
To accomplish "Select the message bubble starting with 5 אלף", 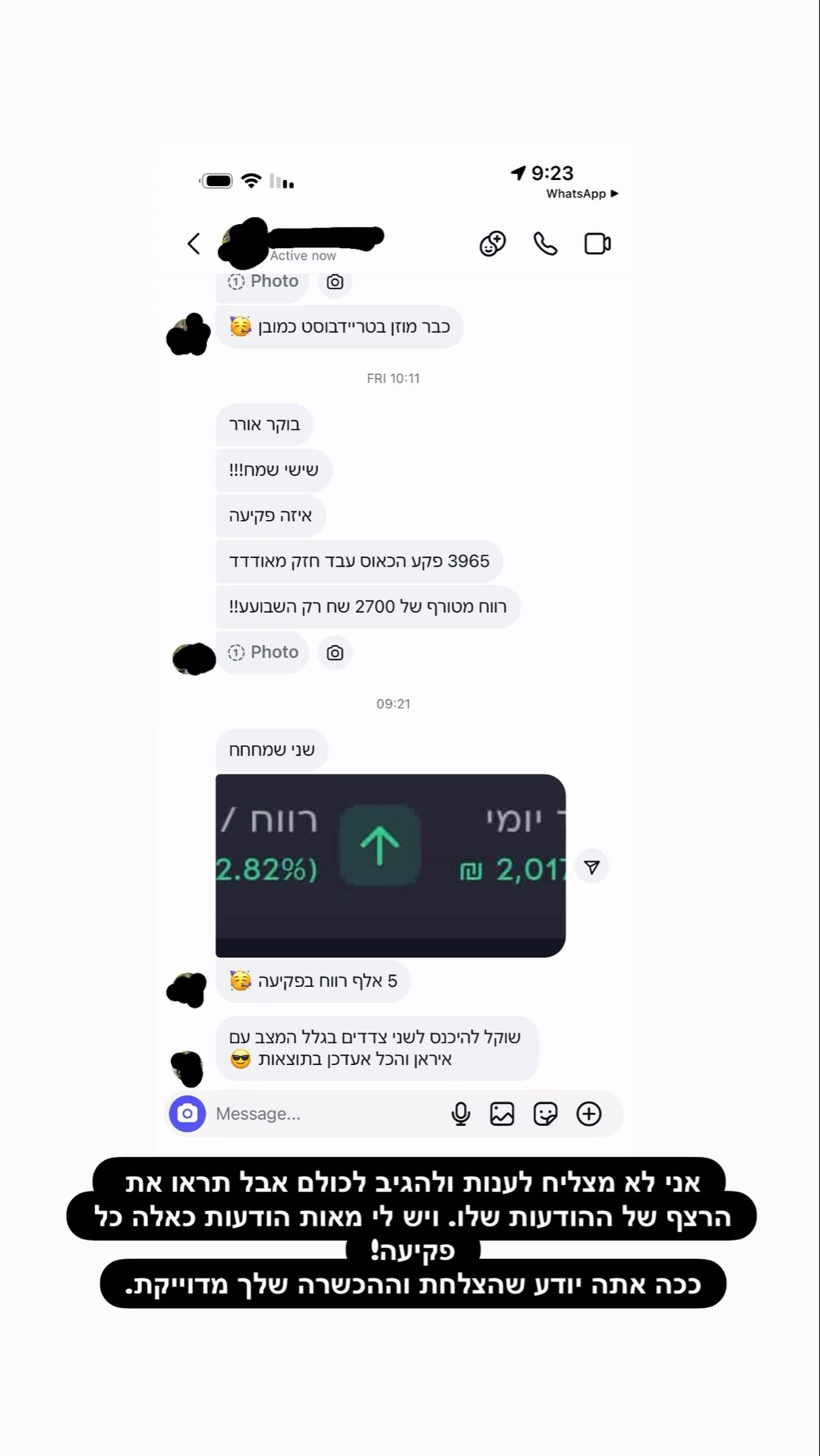I will 313,981.
